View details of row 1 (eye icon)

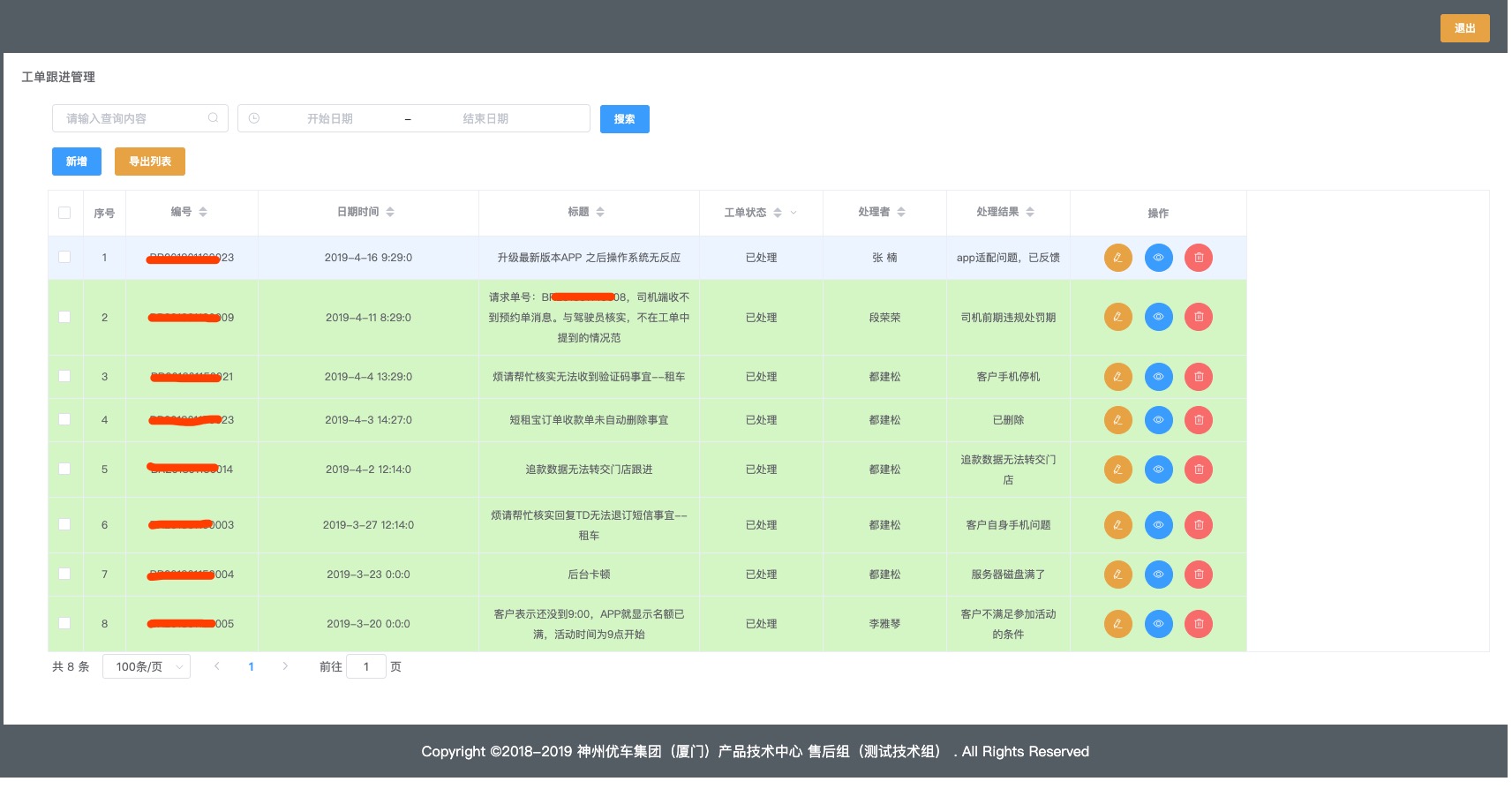click(1158, 258)
